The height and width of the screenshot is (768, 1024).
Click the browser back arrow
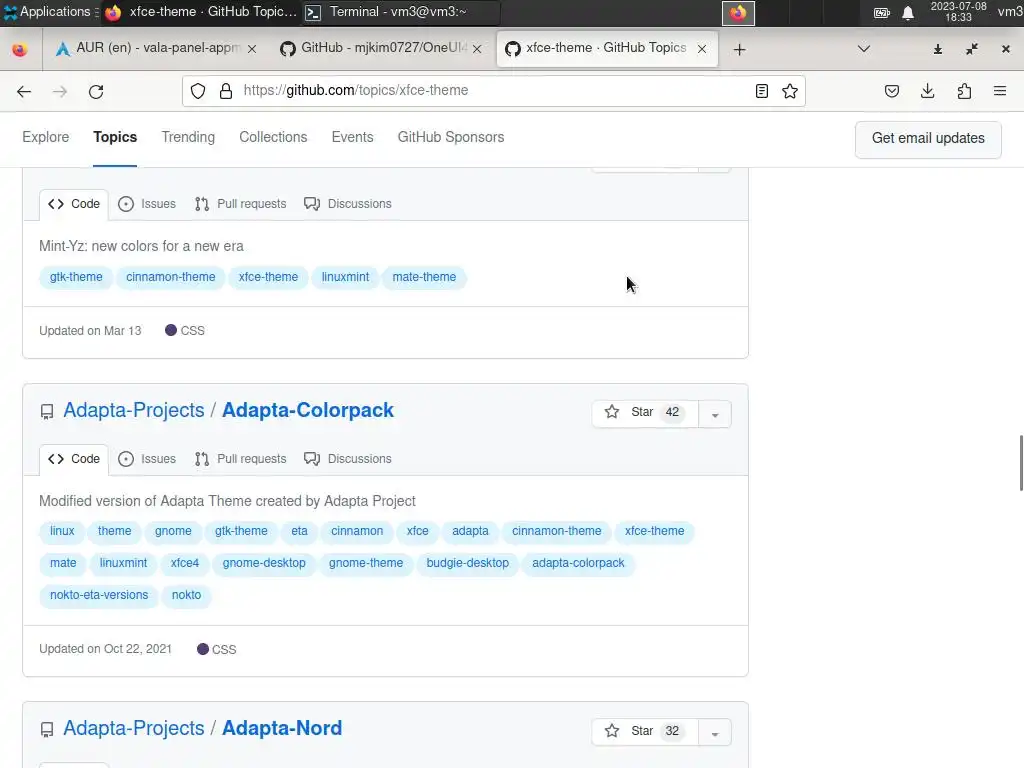pyautogui.click(x=24, y=91)
